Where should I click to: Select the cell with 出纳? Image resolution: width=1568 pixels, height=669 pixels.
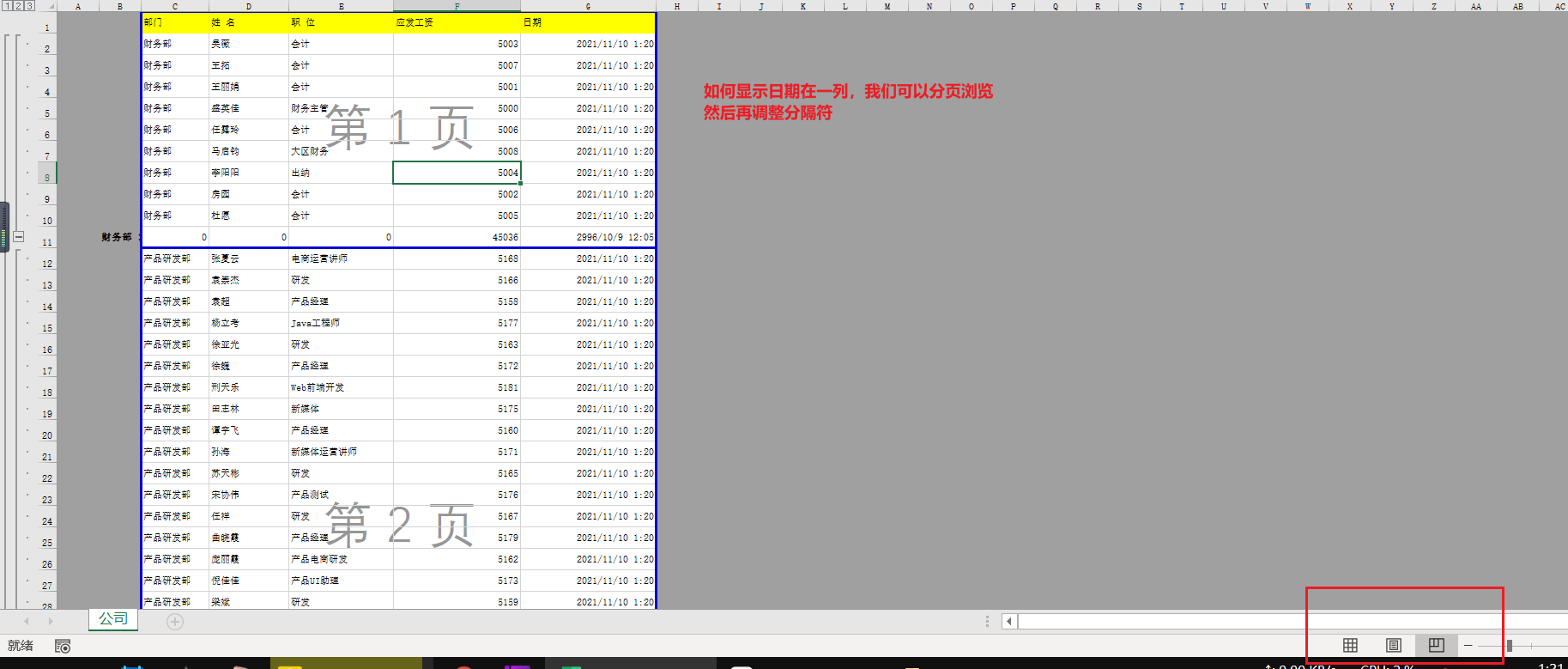(x=341, y=173)
